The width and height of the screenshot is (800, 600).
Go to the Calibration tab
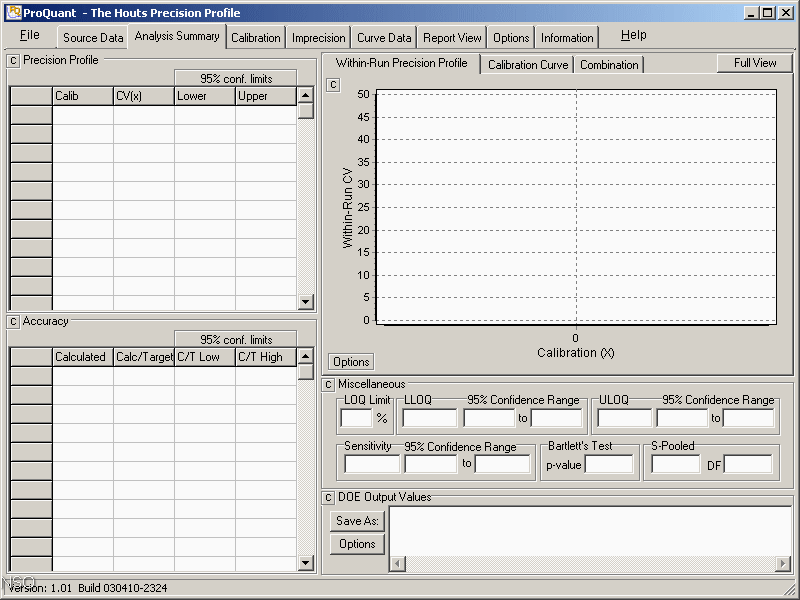pos(256,38)
